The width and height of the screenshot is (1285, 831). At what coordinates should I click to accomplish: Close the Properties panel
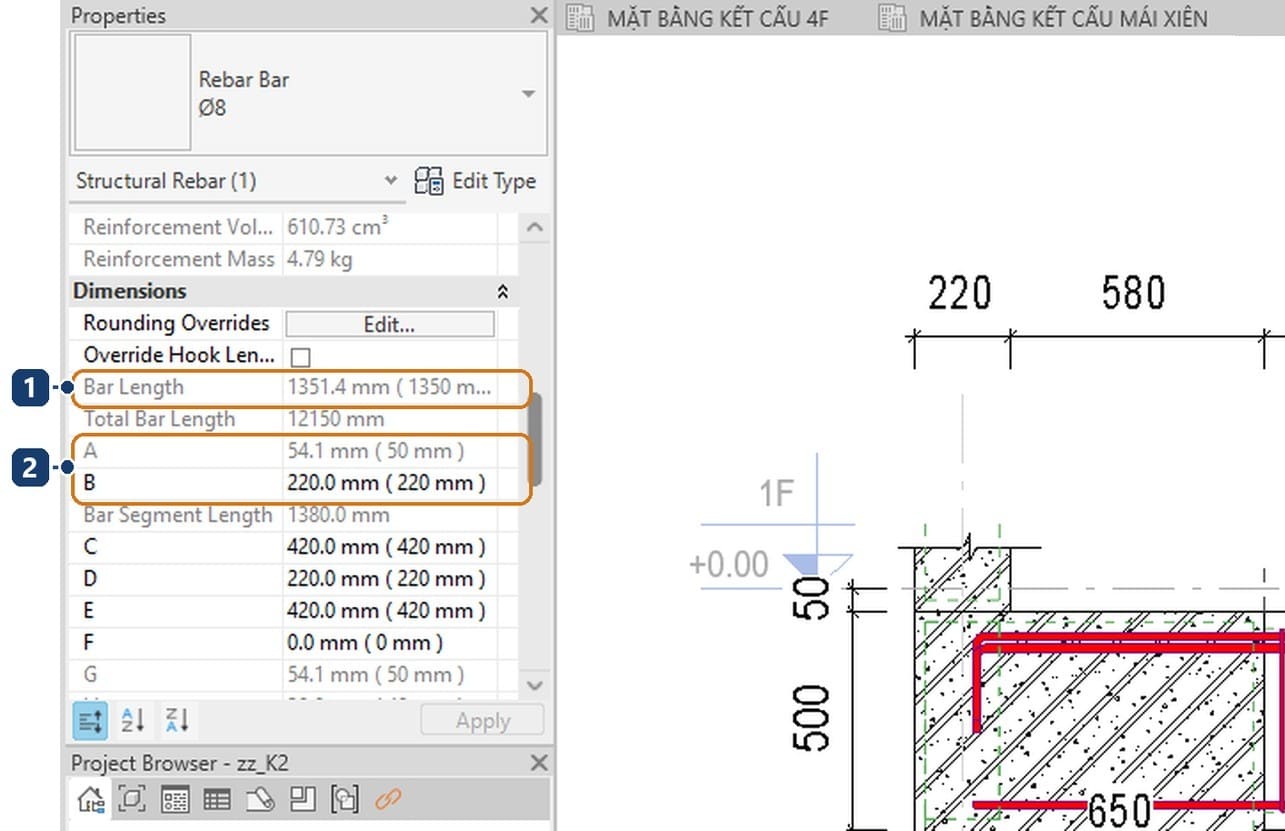538,15
